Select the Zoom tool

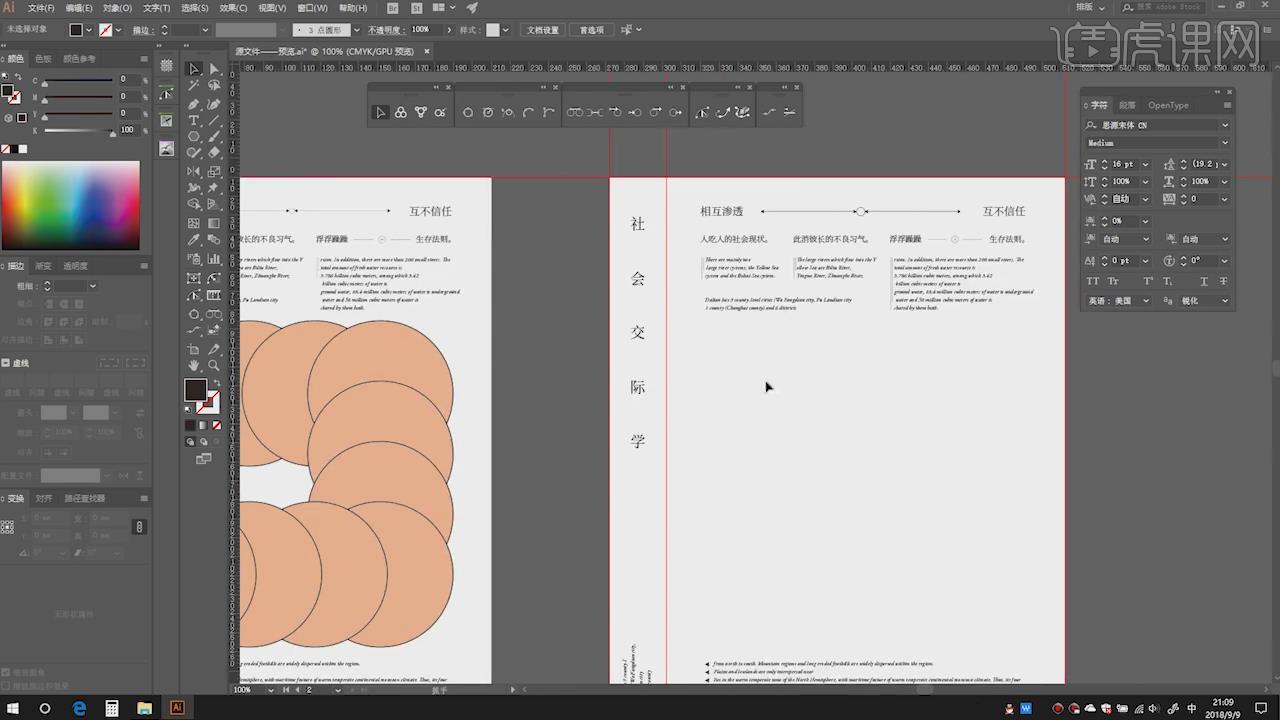(214, 366)
